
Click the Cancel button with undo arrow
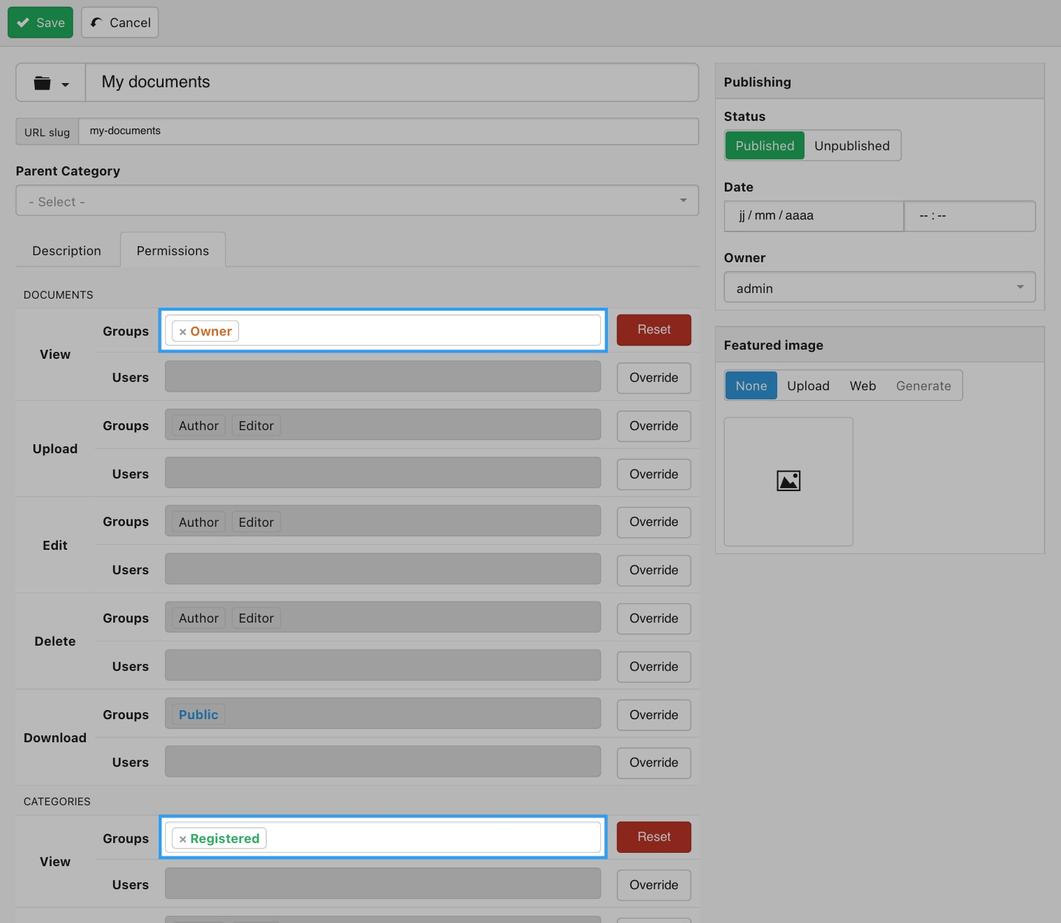tap(120, 22)
